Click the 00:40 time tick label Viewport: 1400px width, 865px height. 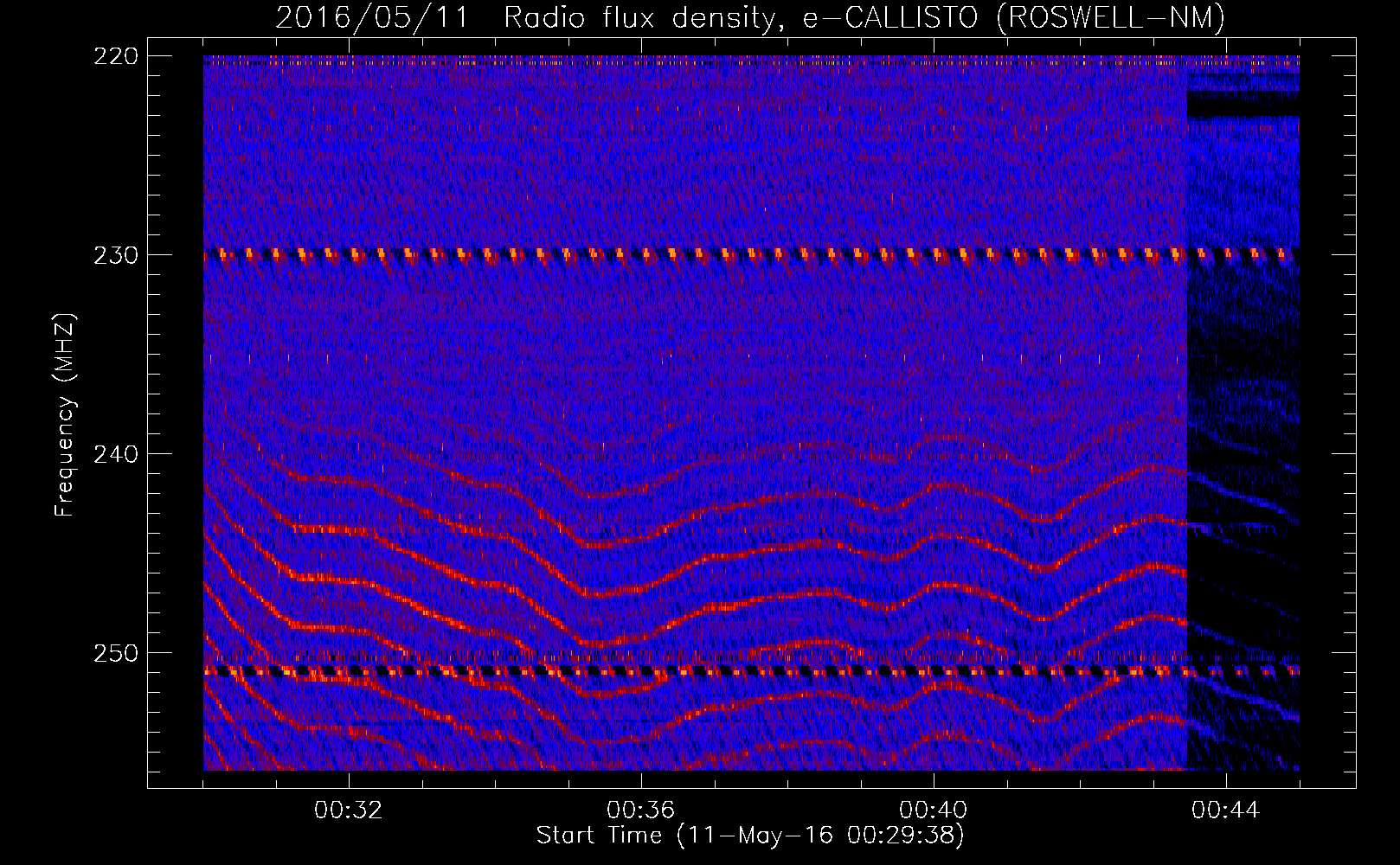coord(934,811)
